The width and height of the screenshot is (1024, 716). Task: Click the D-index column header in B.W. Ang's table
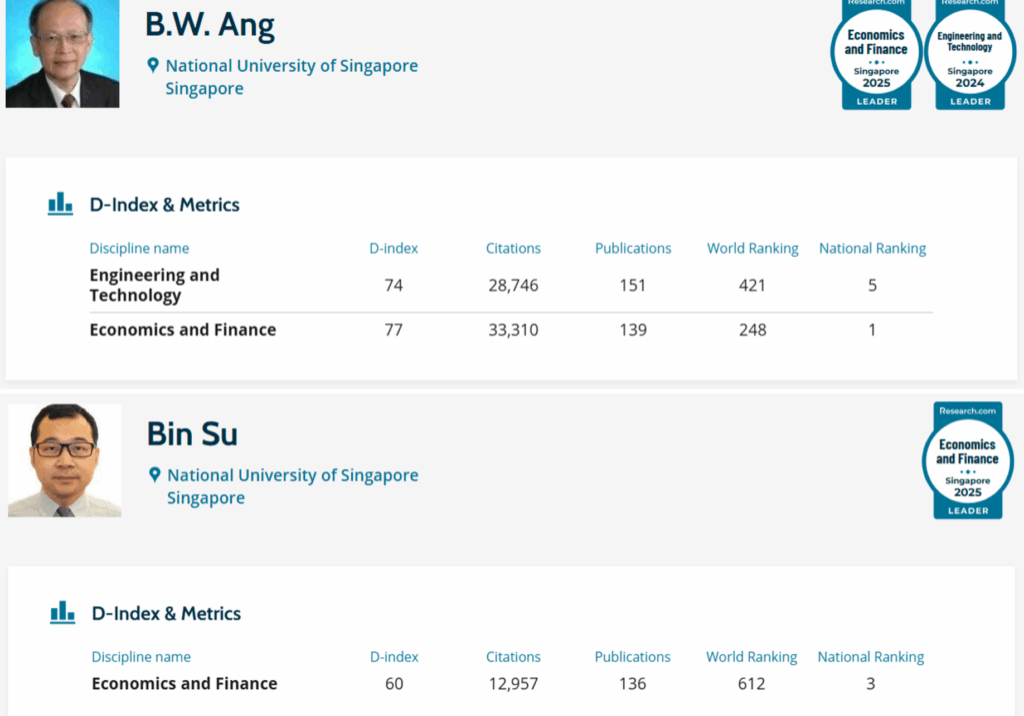[393, 248]
